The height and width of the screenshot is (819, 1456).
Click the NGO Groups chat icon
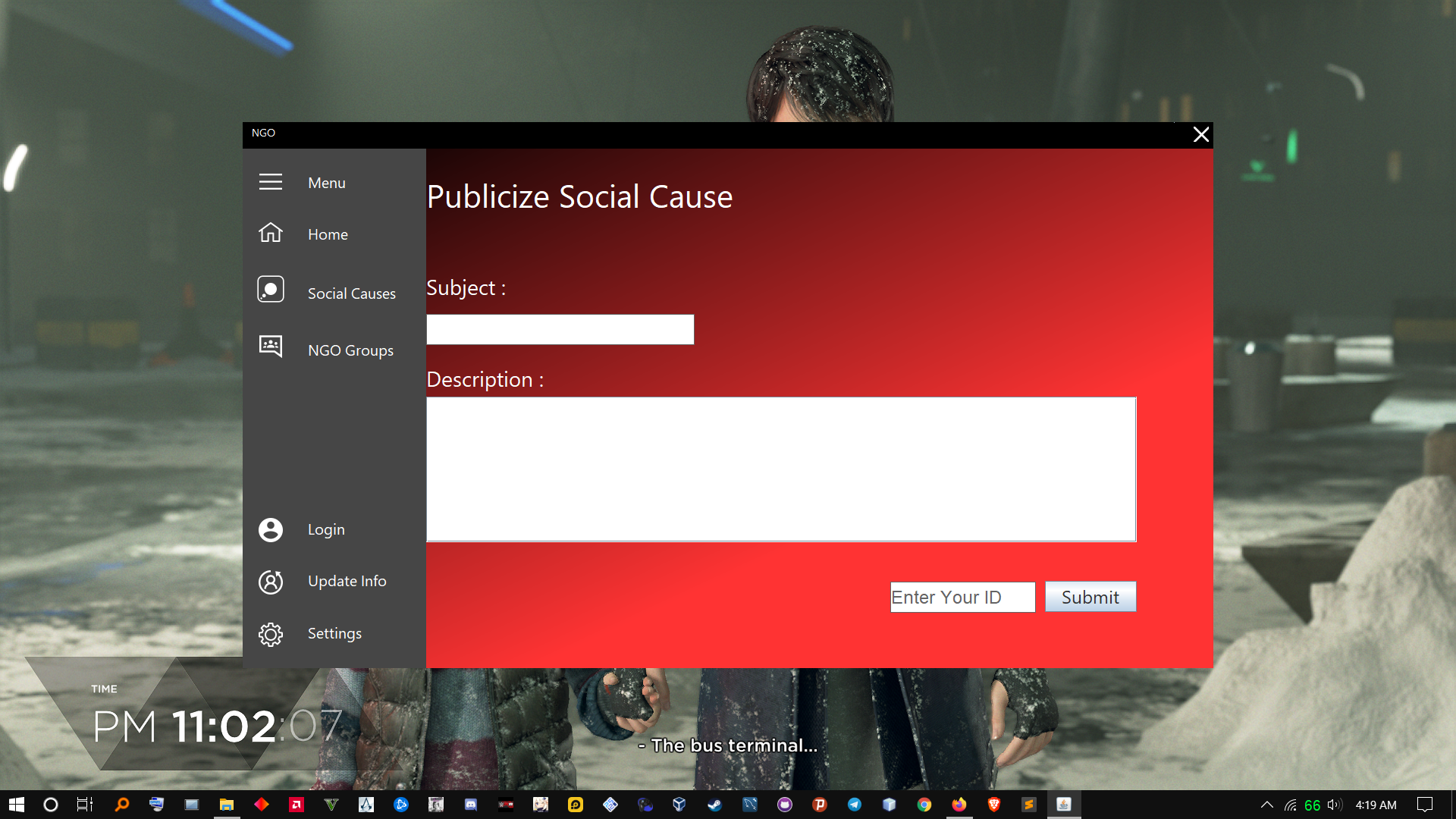(270, 347)
